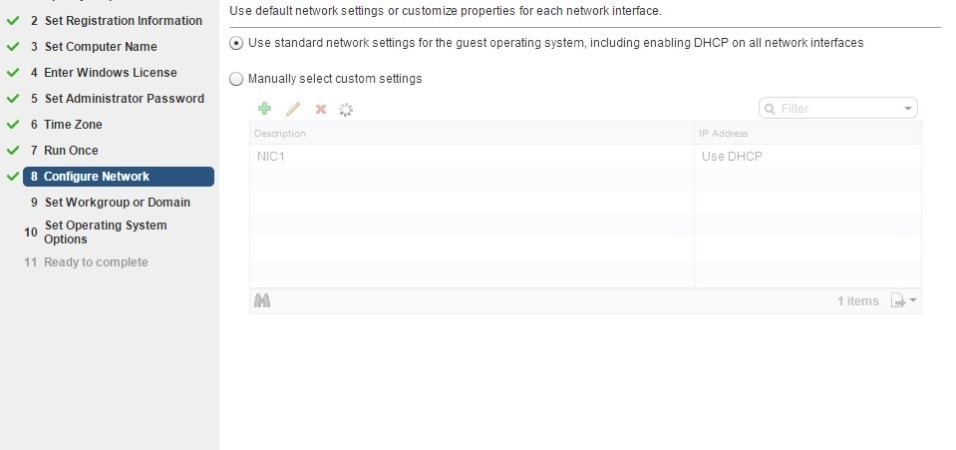Click the green plus add icon
956x450 pixels.
coord(265,109)
